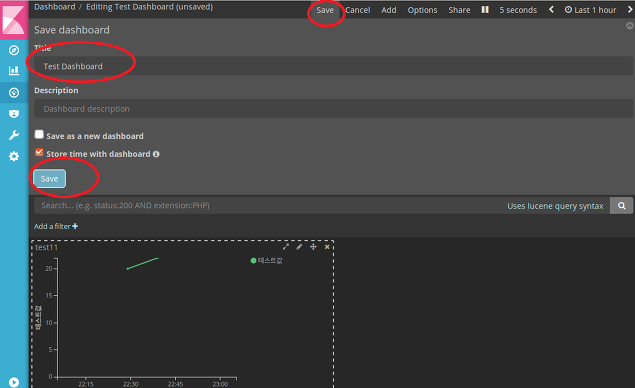
Task: Open the Last 1 hour time picker
Action: [590, 10]
